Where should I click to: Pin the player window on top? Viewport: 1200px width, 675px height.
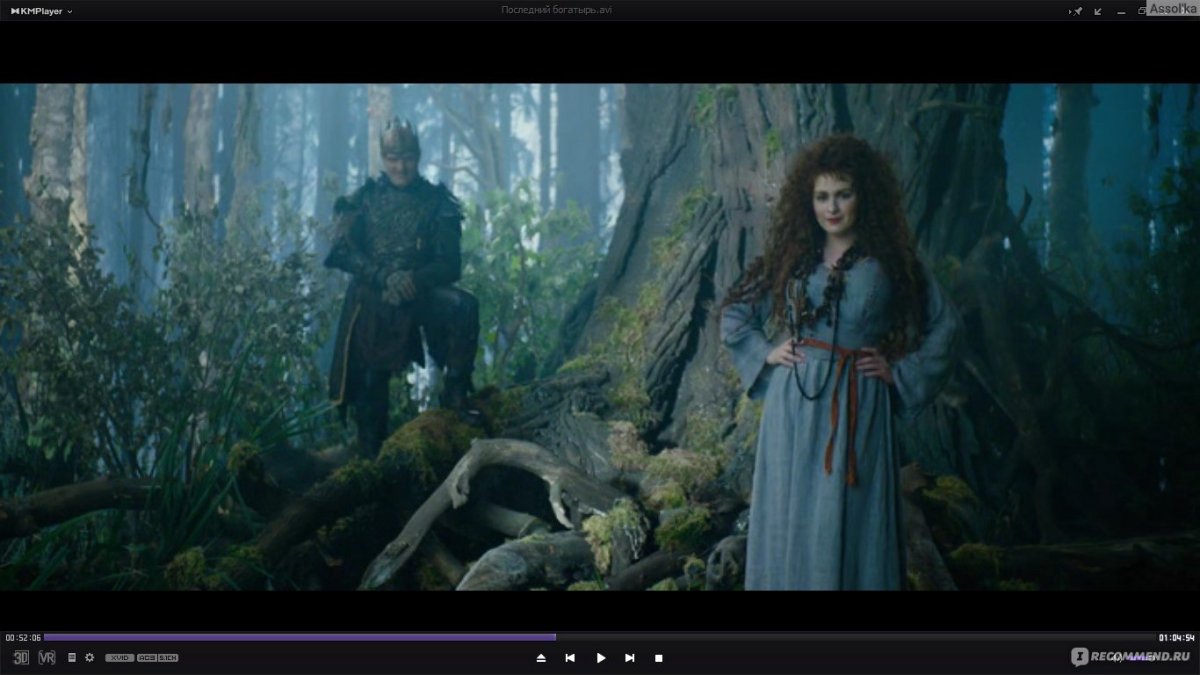[x=1077, y=11]
